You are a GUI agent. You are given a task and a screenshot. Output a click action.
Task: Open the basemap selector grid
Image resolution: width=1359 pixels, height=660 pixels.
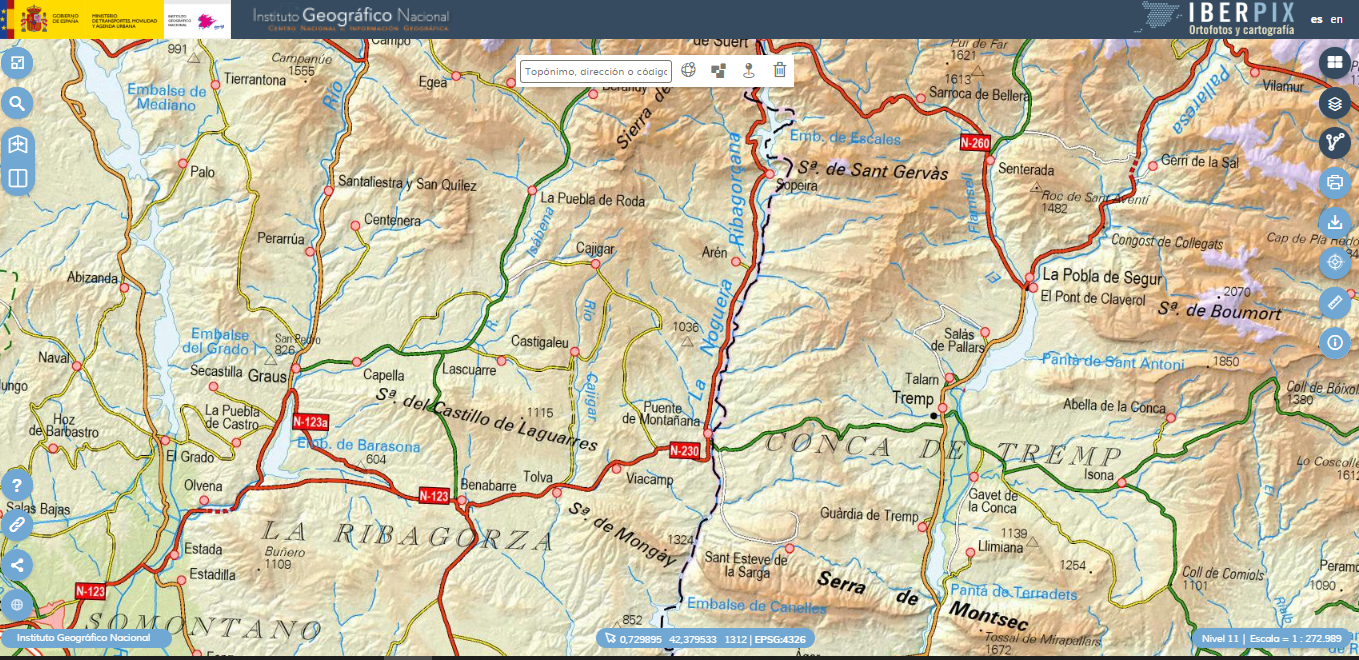[1334, 62]
